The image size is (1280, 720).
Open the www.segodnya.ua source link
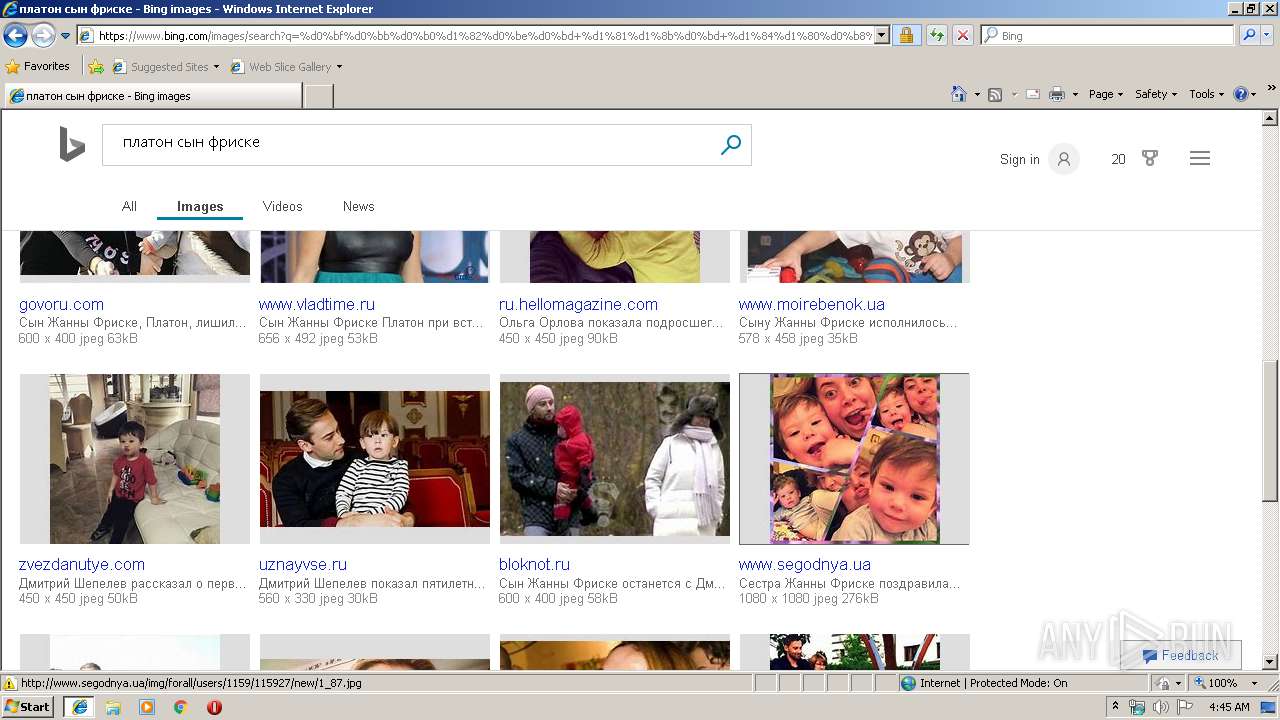click(x=805, y=564)
